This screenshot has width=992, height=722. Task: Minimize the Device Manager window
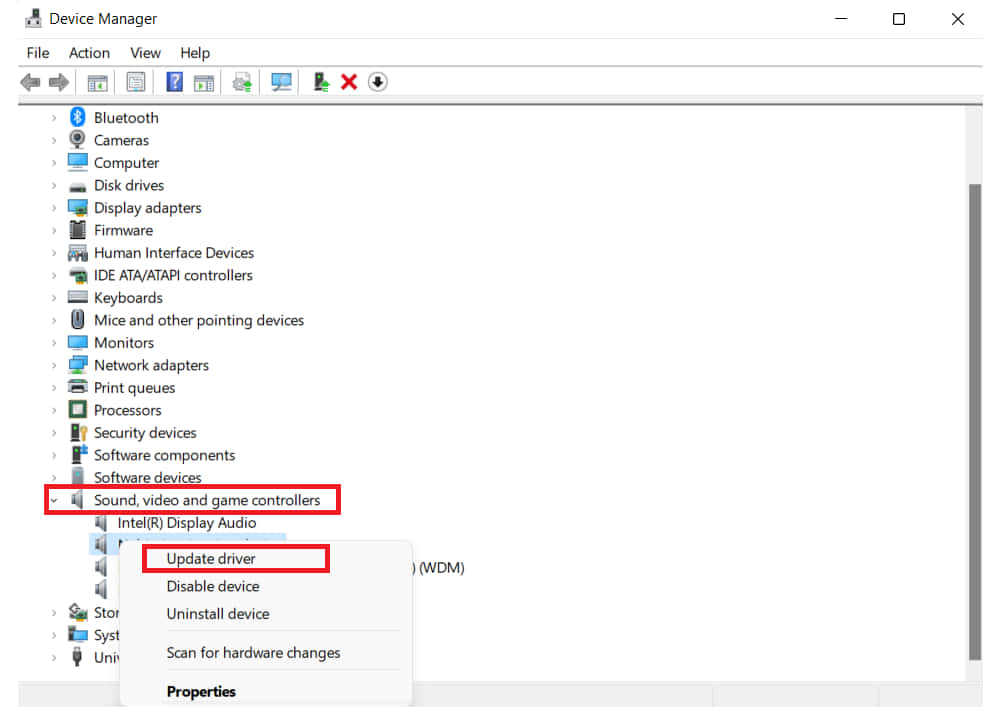click(841, 19)
